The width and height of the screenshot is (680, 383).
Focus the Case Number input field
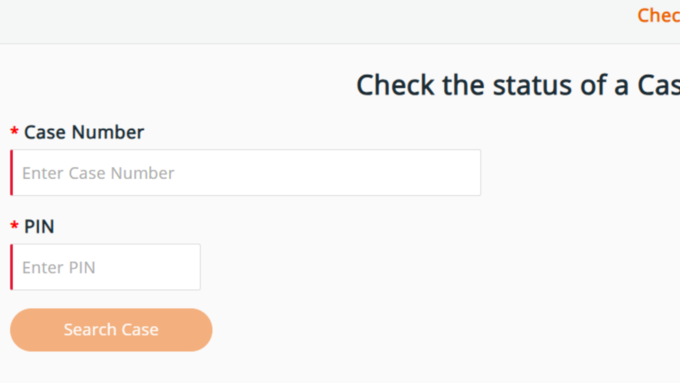[245, 173]
